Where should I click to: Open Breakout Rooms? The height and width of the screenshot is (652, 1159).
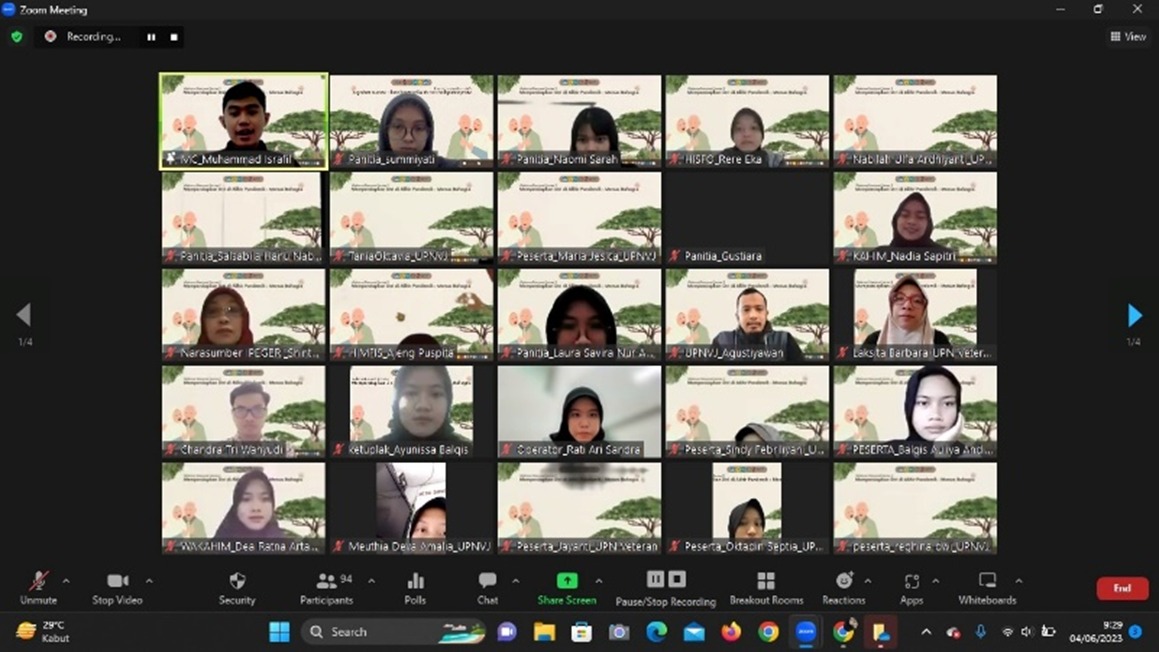tap(766, 587)
